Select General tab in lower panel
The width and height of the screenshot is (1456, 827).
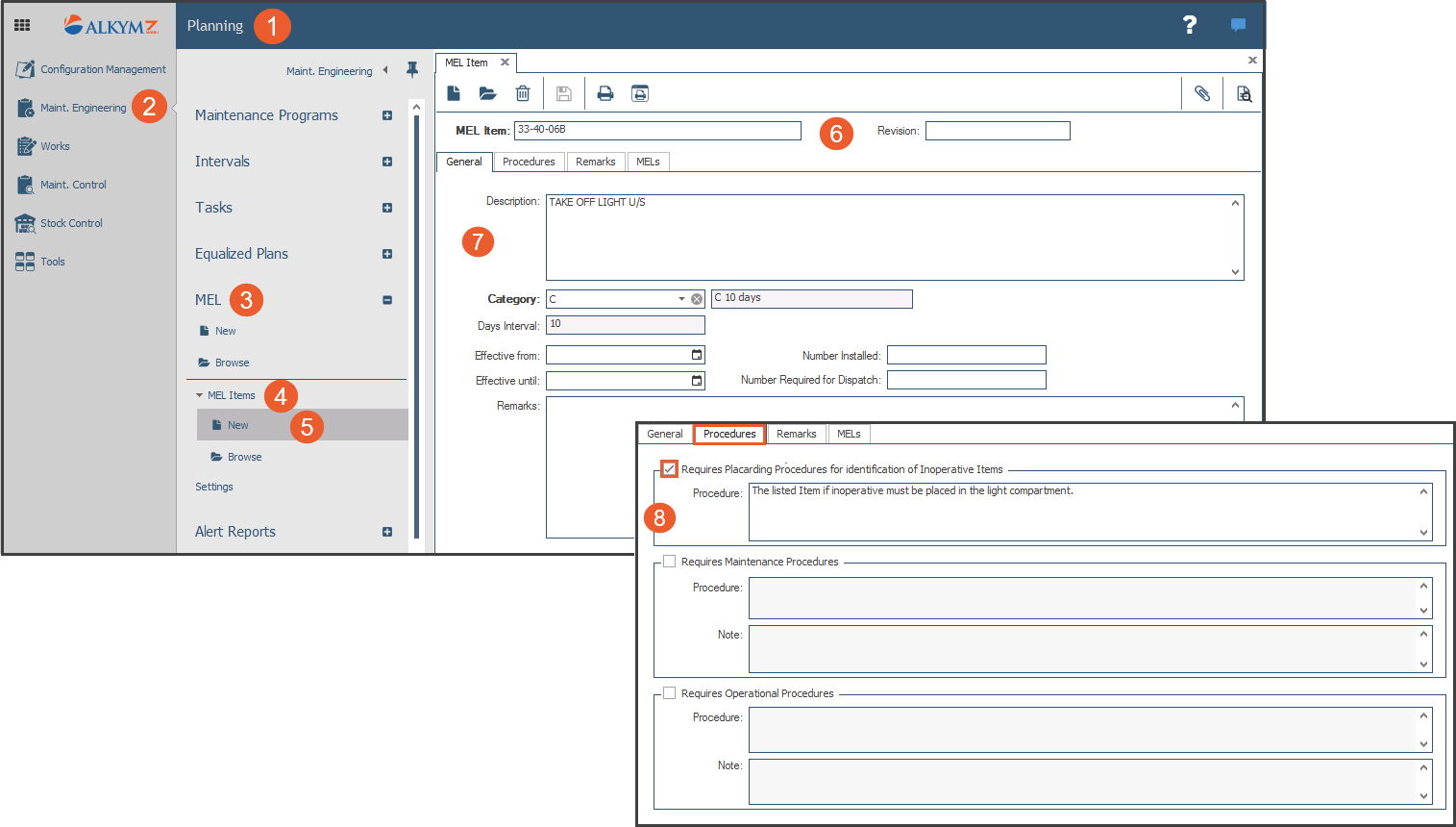coord(665,434)
